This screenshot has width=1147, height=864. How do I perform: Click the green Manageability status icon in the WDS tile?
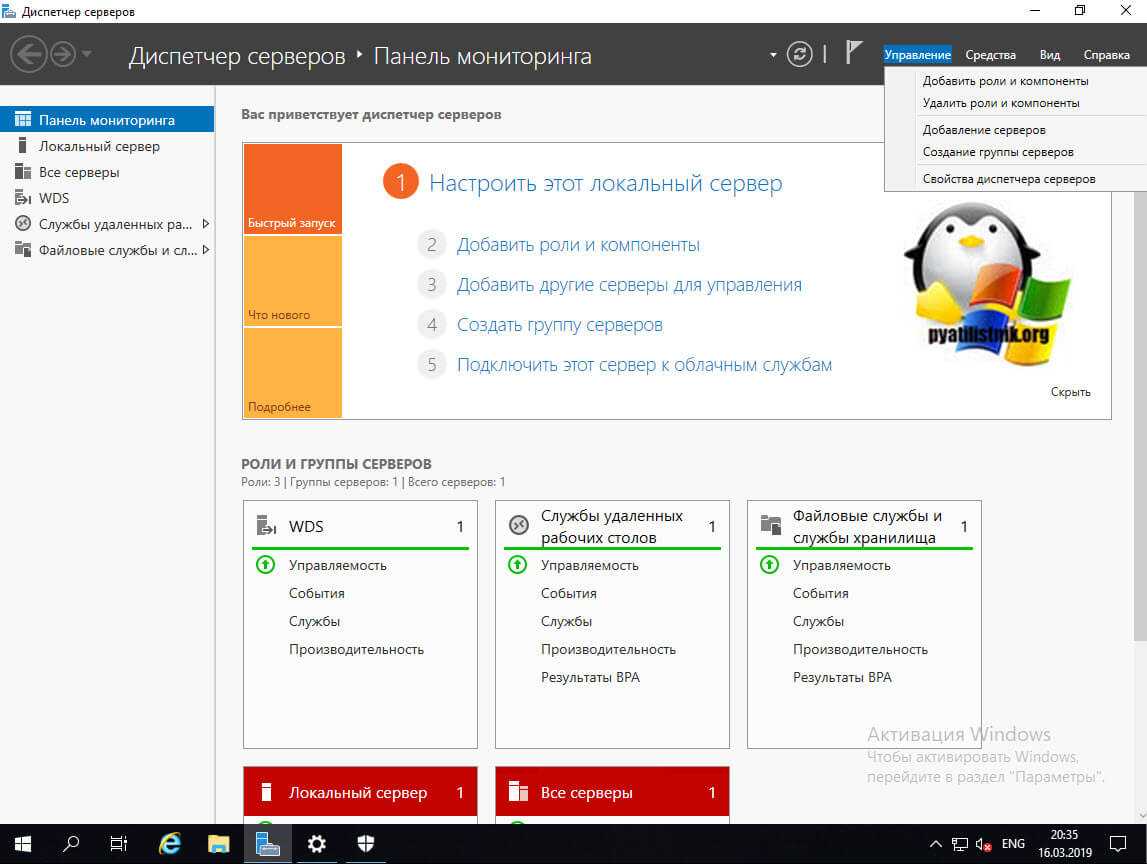pos(266,565)
